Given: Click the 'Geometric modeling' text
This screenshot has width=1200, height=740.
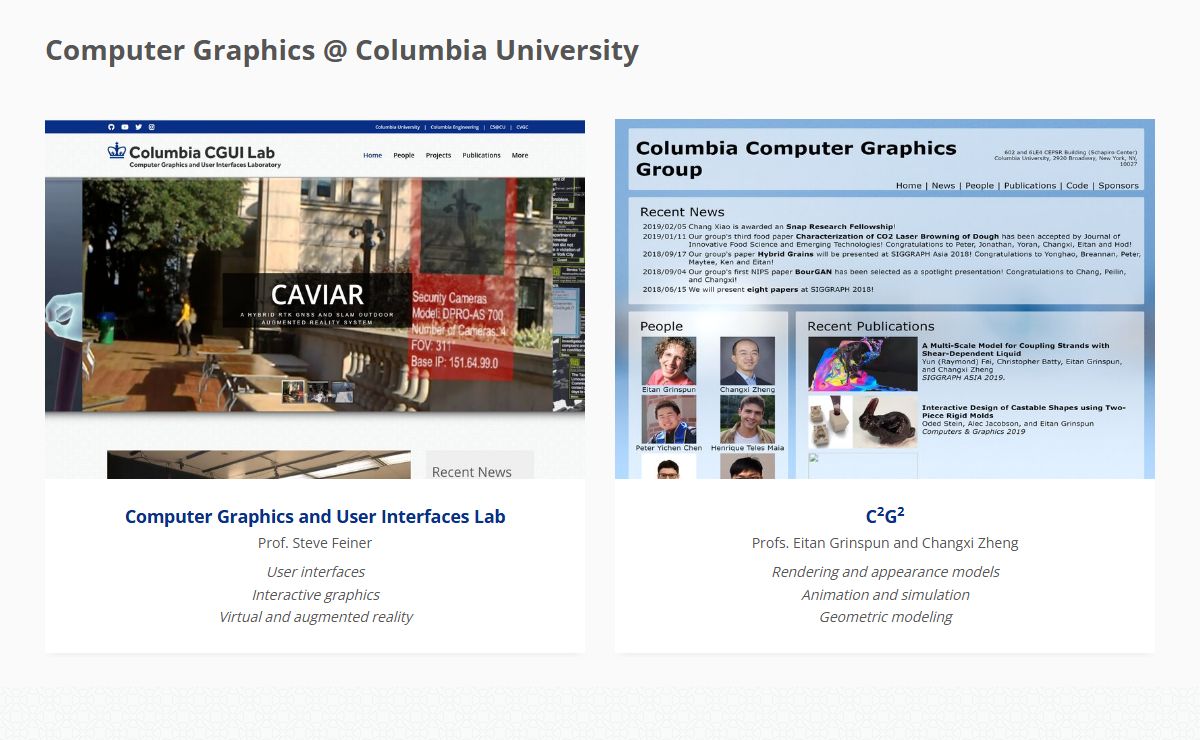Looking at the screenshot, I should [886, 617].
